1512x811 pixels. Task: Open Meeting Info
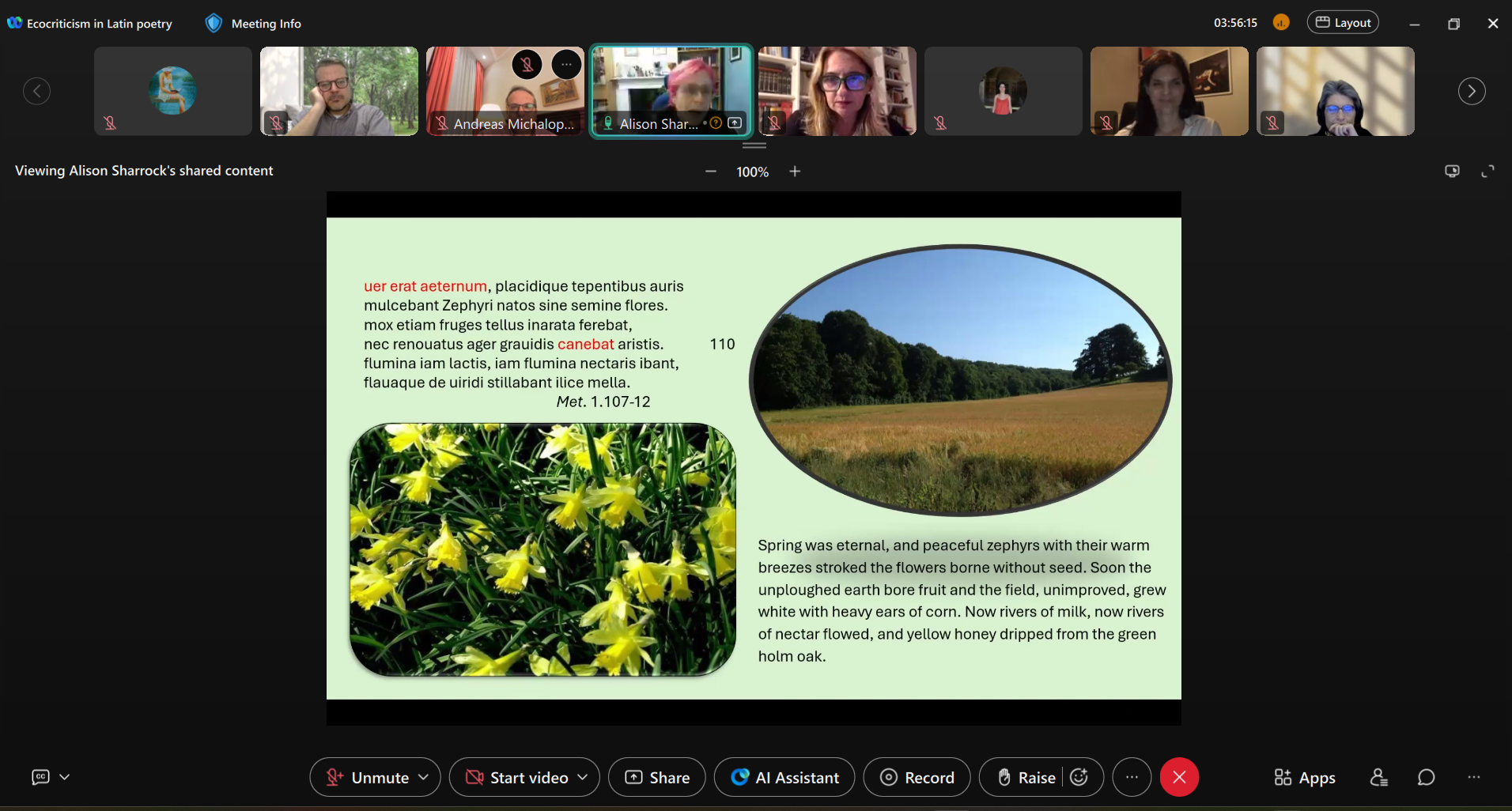[x=254, y=24]
